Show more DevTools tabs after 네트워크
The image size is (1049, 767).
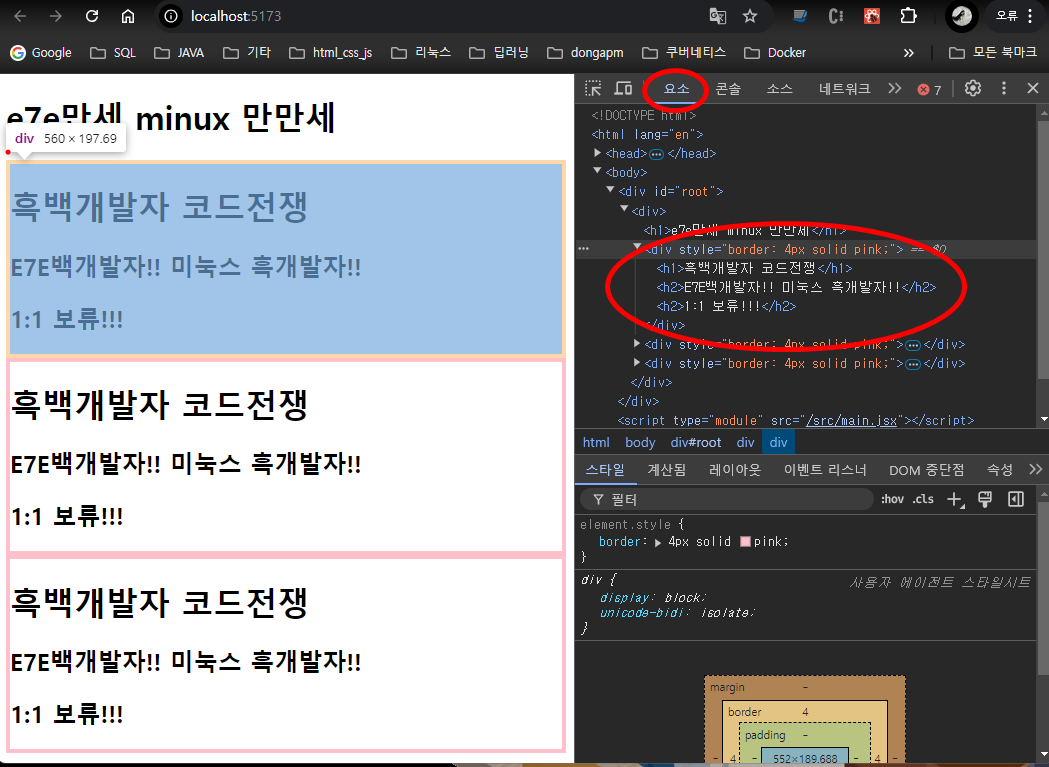(x=894, y=88)
